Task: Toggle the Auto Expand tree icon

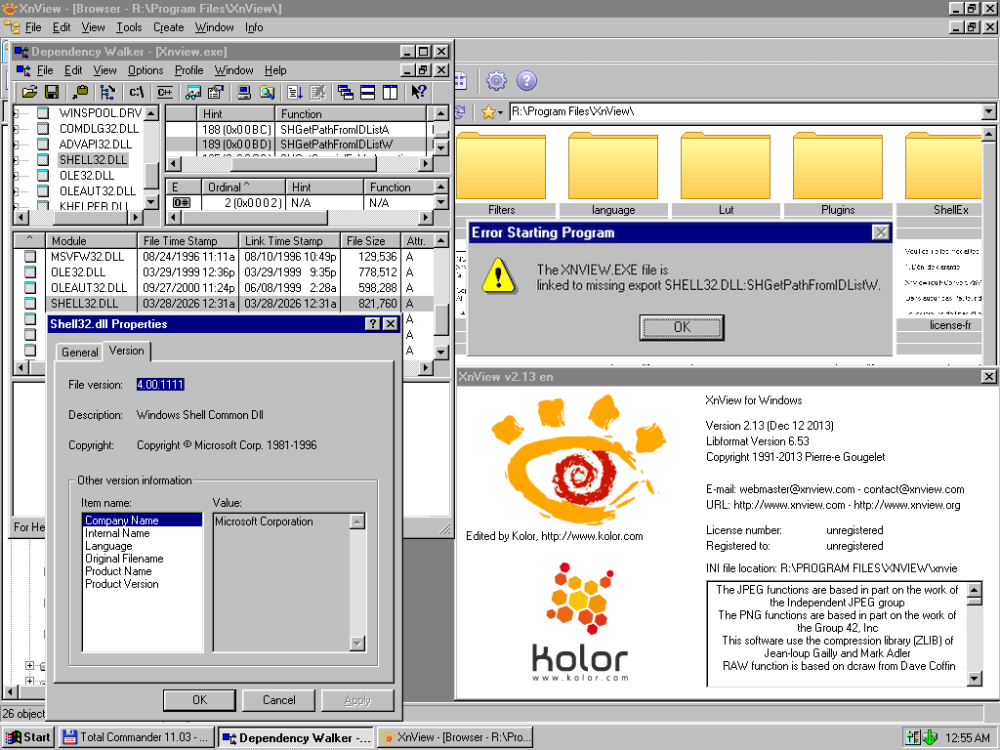Action: pos(108,92)
